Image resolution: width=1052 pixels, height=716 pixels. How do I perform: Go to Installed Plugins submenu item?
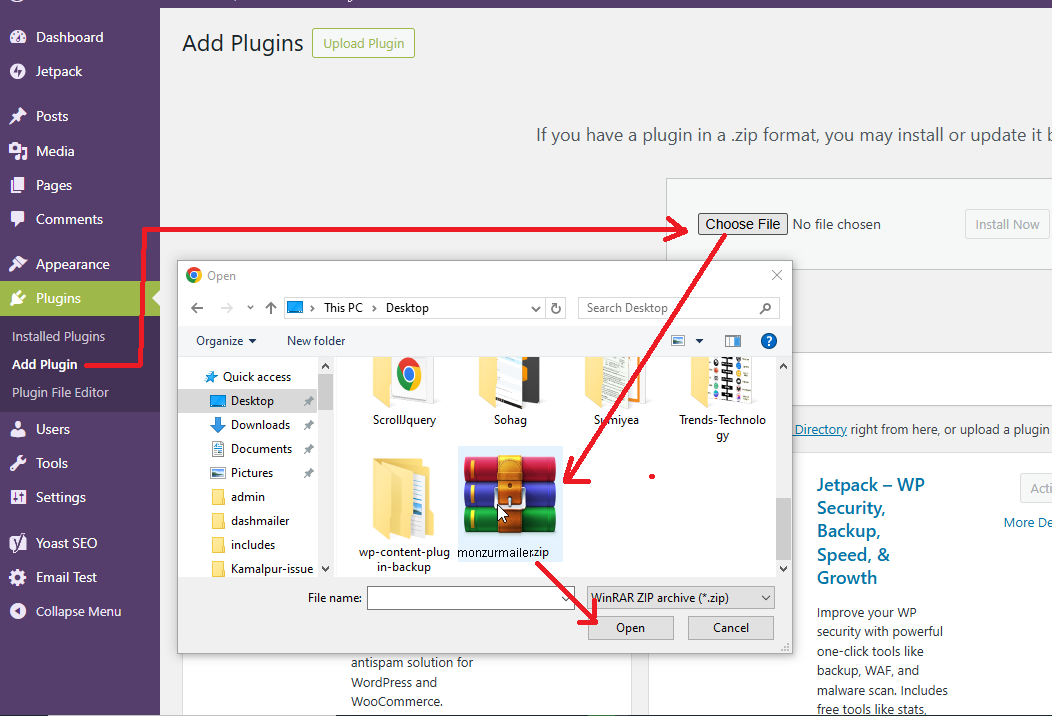58,337
